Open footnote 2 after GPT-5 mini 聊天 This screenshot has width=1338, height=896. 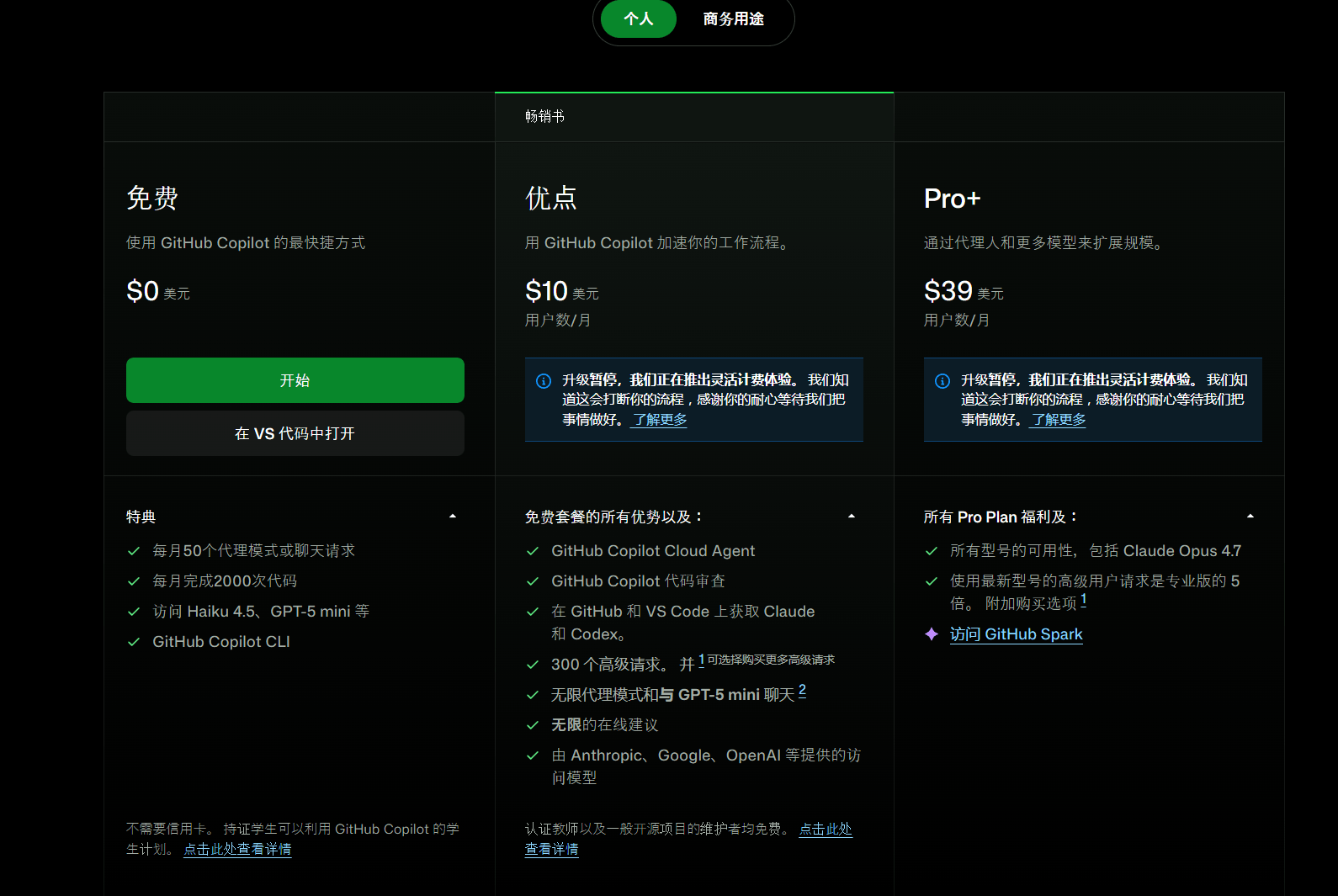pos(802,691)
